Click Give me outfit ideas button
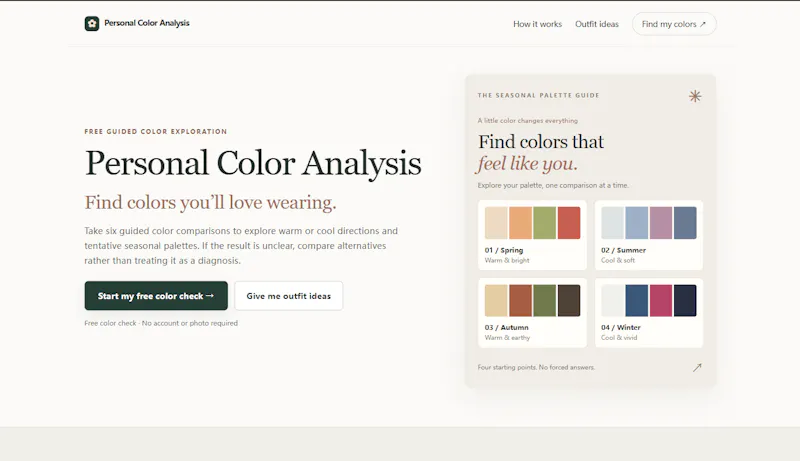Image resolution: width=800 pixels, height=461 pixels. pyautogui.click(x=289, y=296)
